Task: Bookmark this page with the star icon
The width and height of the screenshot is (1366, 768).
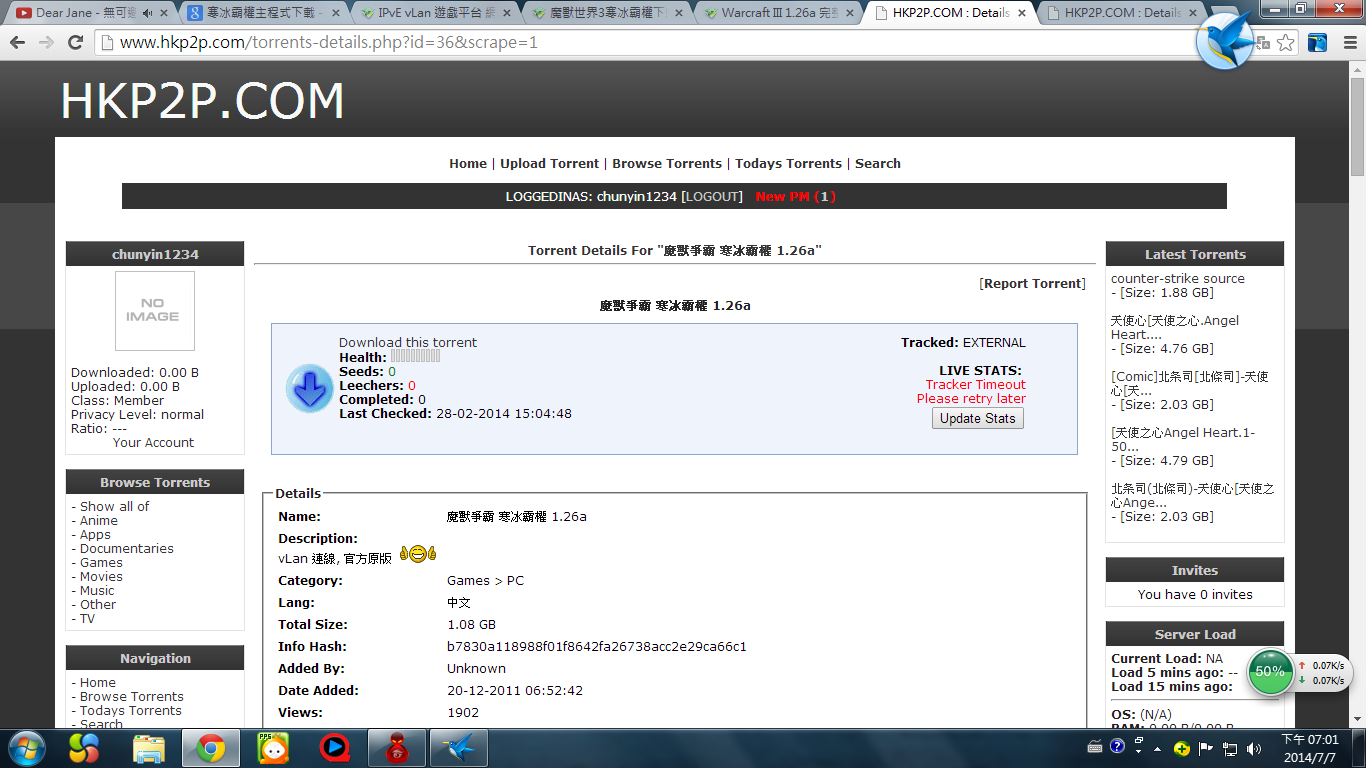Action: pyautogui.click(x=1286, y=43)
